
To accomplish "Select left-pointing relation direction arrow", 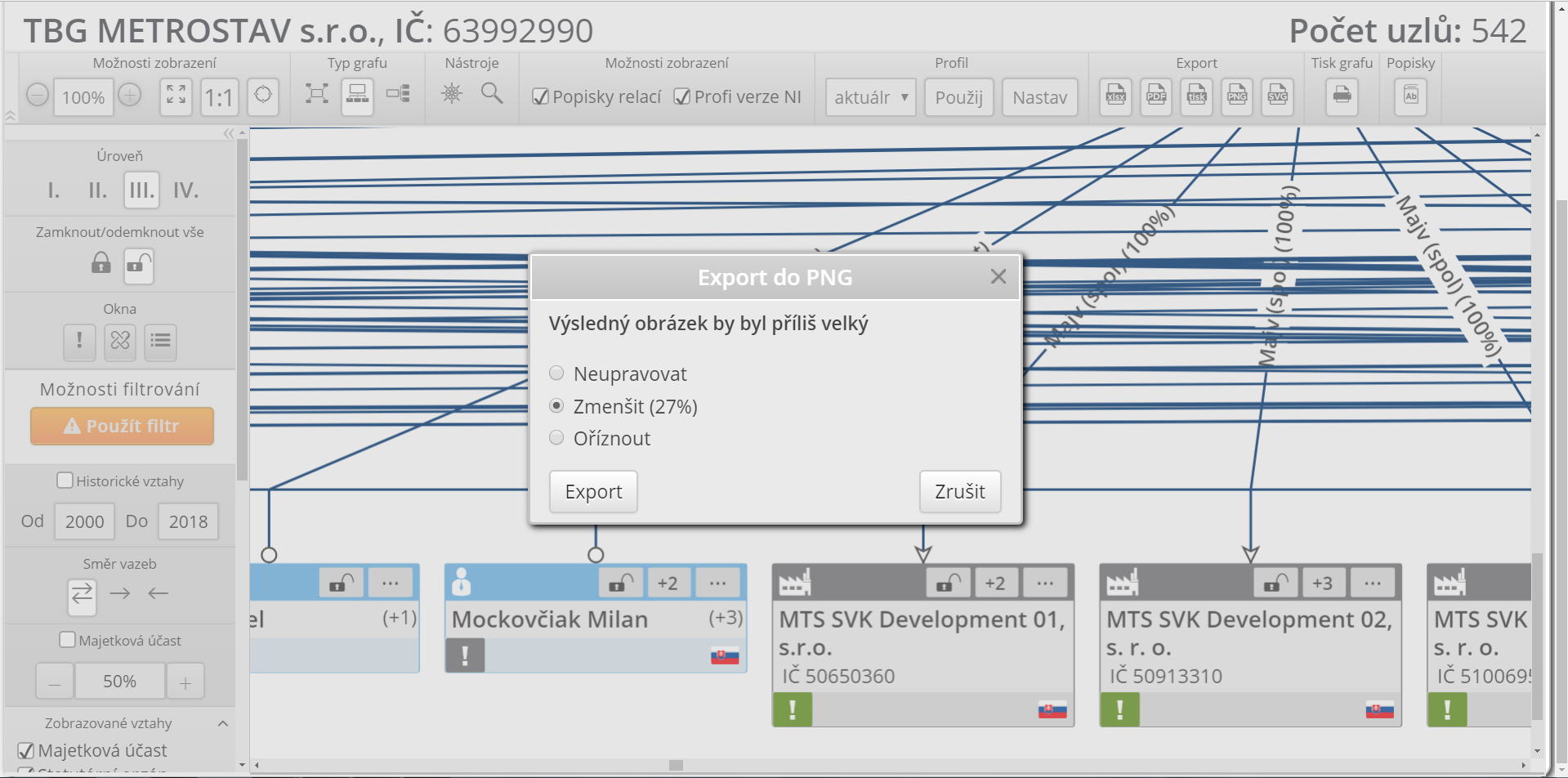I will (x=159, y=593).
